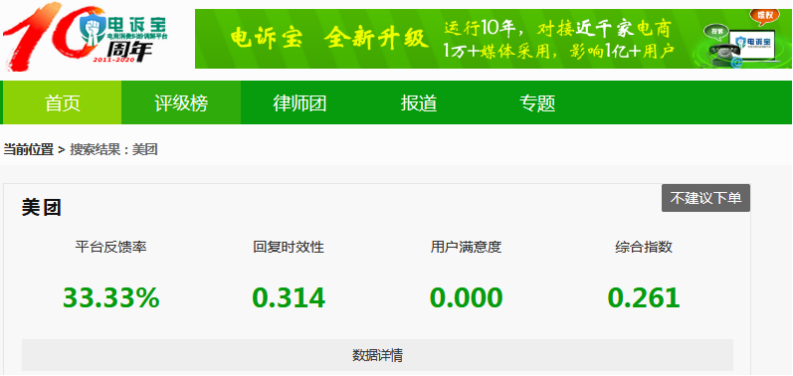
Task: Switch to the 律师团 tab
Action: (x=300, y=103)
